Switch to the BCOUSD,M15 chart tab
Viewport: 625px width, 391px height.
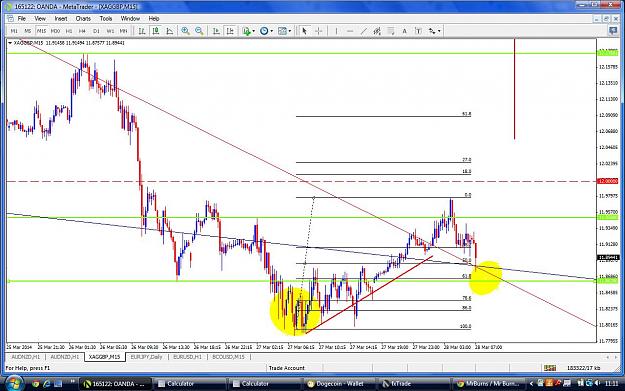(x=228, y=357)
